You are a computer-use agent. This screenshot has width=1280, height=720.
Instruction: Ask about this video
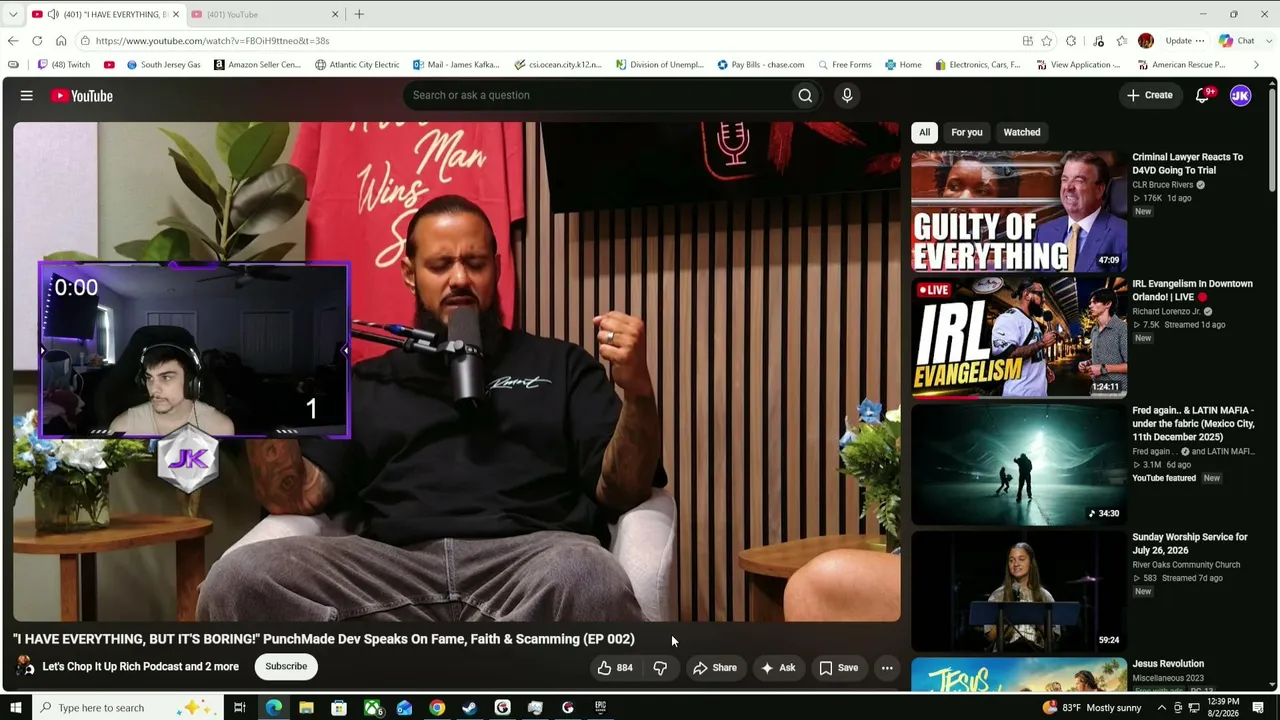click(x=778, y=668)
